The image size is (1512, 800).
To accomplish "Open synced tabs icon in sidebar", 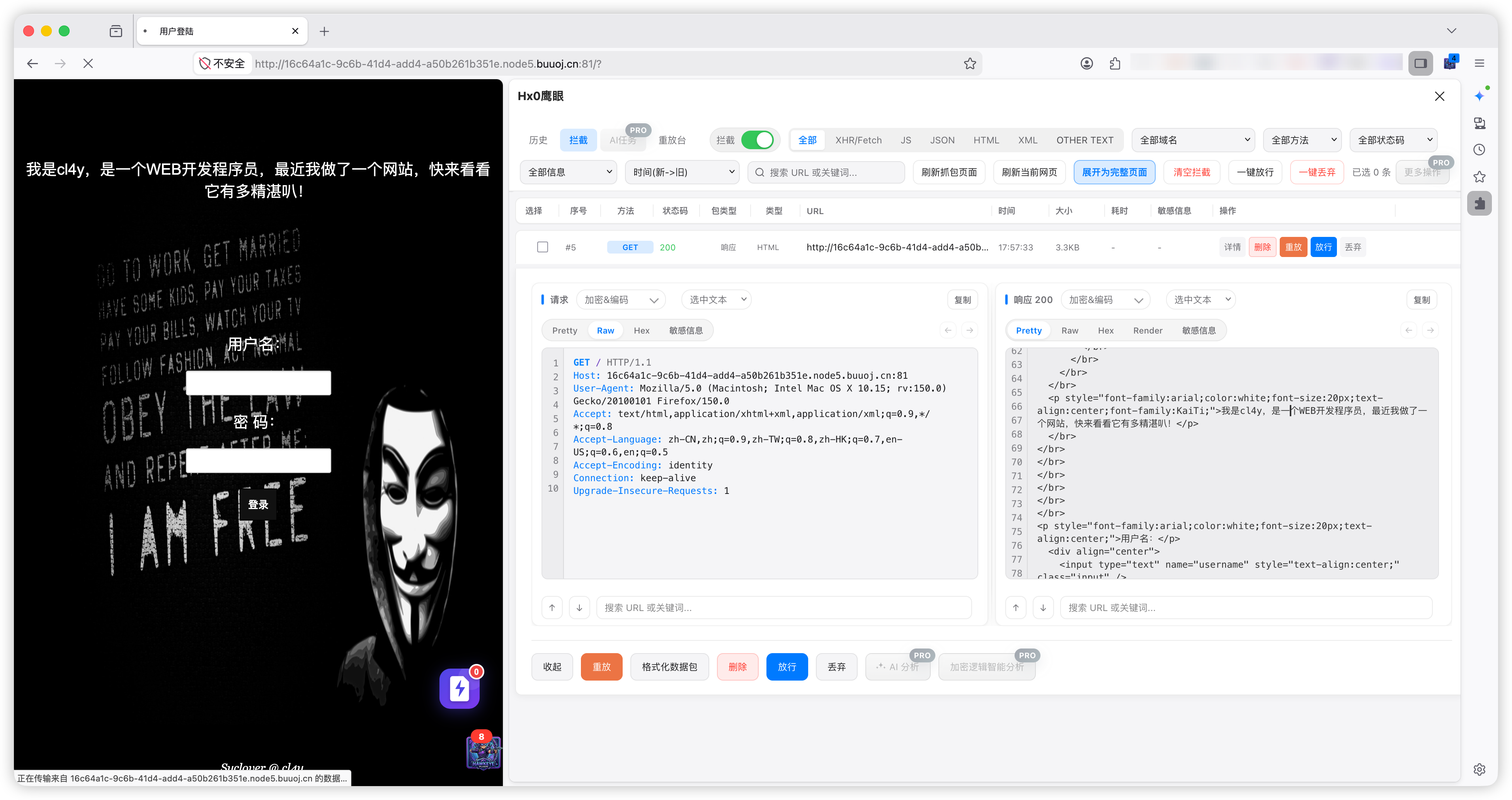I will click(1479, 123).
